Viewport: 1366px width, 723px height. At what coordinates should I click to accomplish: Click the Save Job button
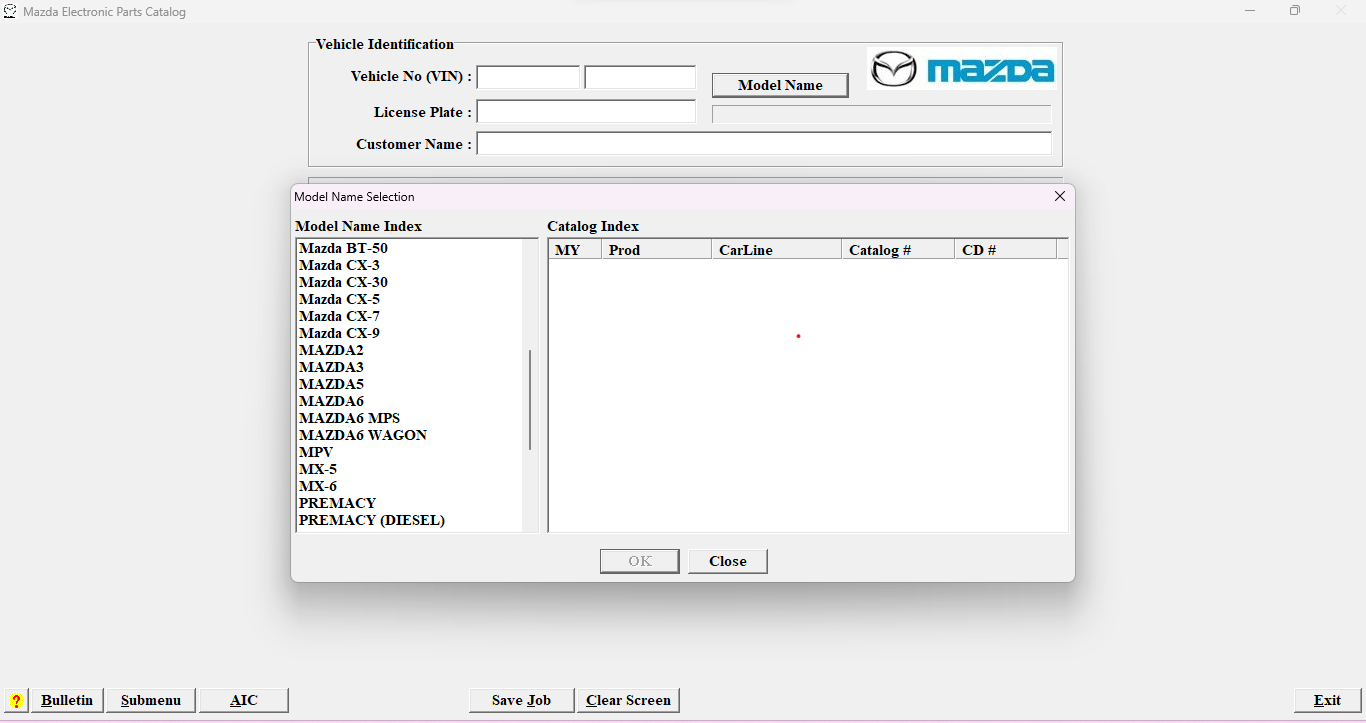(x=522, y=700)
